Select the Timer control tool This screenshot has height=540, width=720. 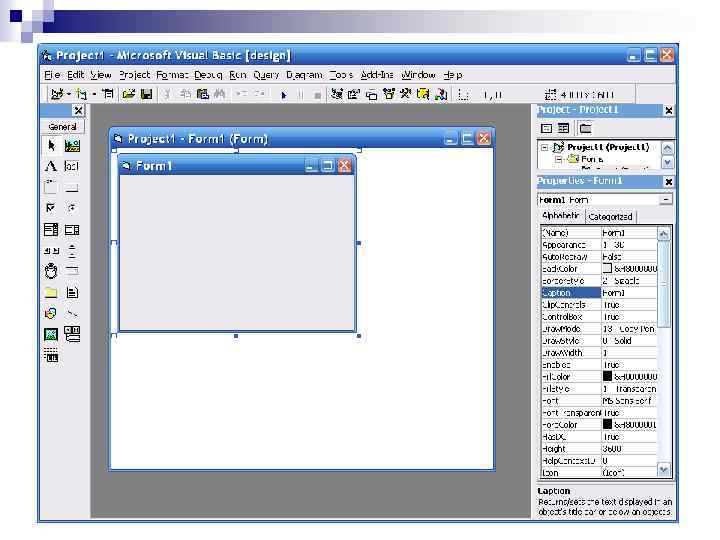51,271
